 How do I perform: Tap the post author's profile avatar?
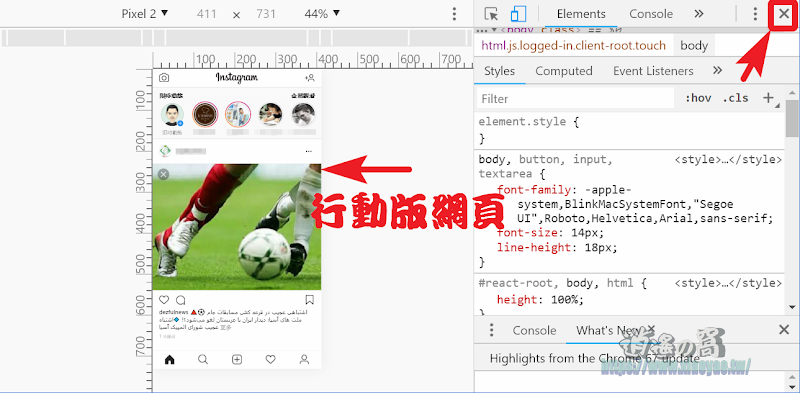pyautogui.click(x=165, y=151)
